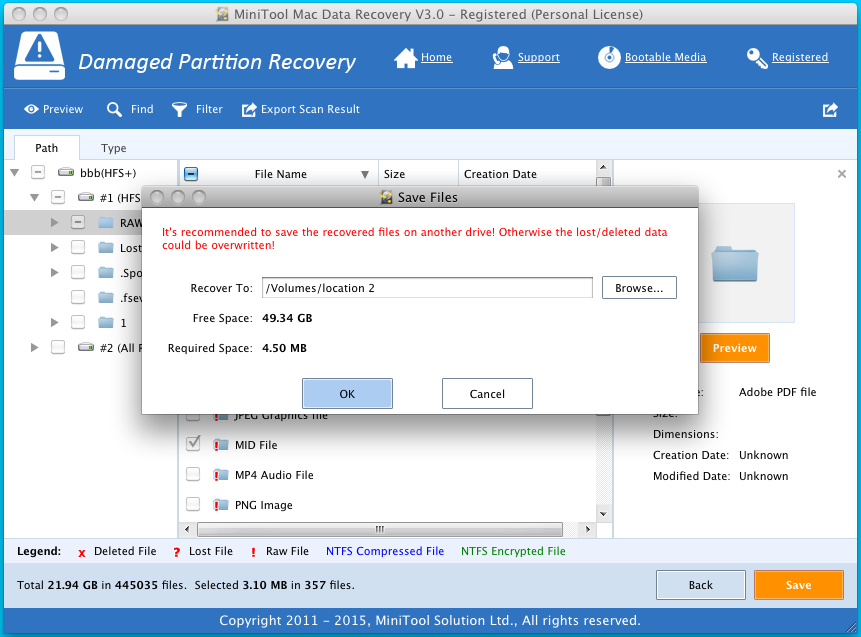Click the large folder preview thumbnail
The height and width of the screenshot is (637, 861).
click(735, 264)
